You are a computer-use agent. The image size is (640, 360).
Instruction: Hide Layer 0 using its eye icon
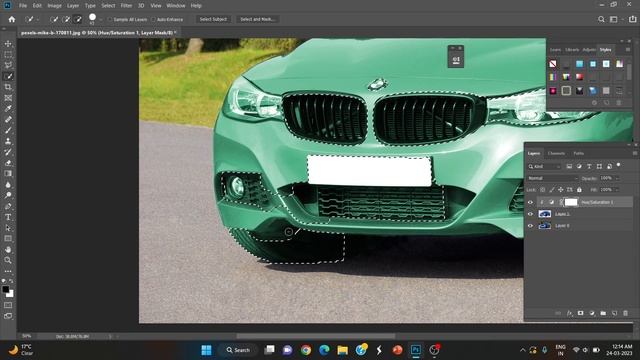[x=530, y=226]
